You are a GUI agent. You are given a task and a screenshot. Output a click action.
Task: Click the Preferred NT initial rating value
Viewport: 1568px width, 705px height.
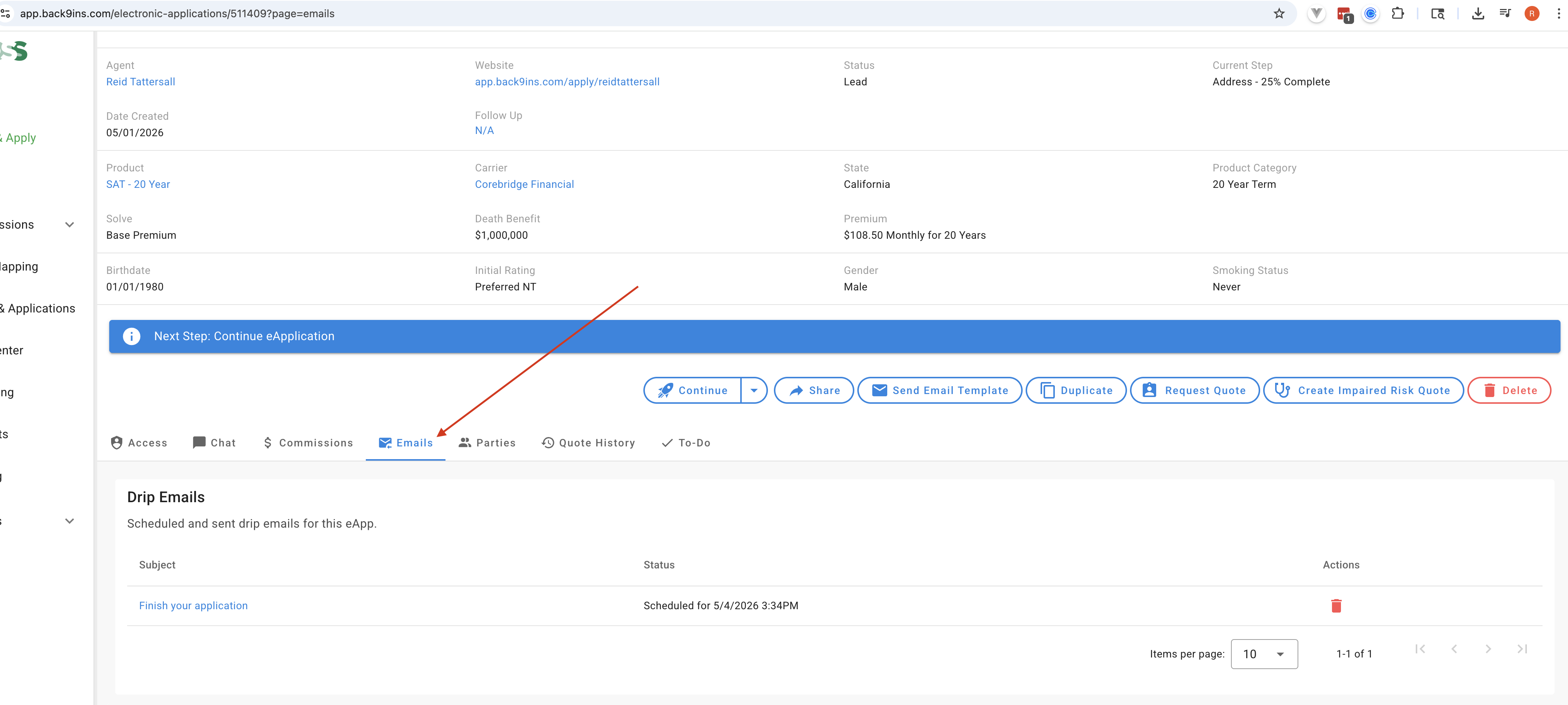[x=505, y=286]
